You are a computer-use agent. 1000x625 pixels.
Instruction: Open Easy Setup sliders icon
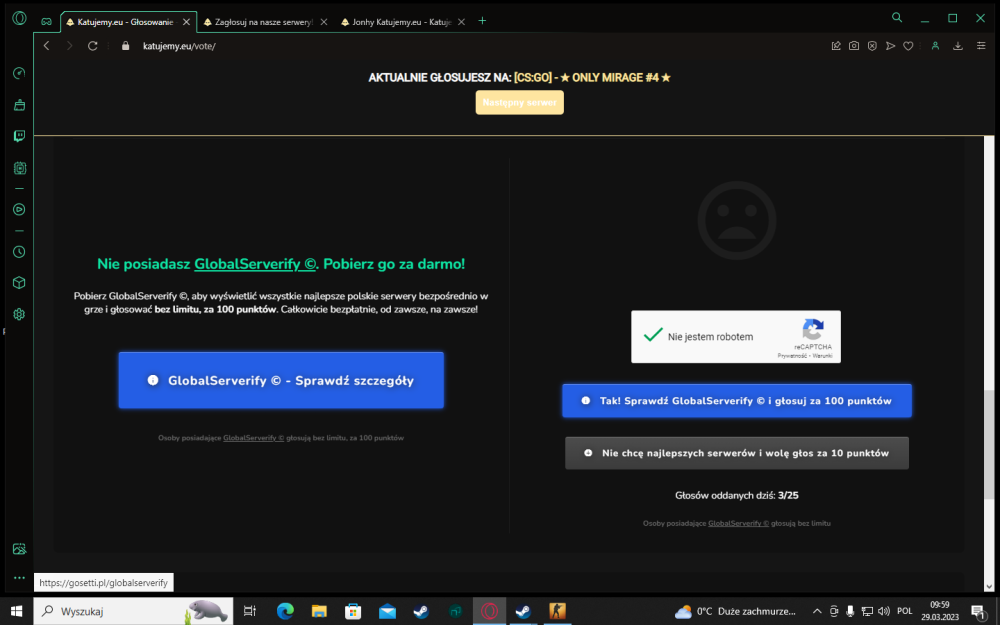tap(981, 46)
